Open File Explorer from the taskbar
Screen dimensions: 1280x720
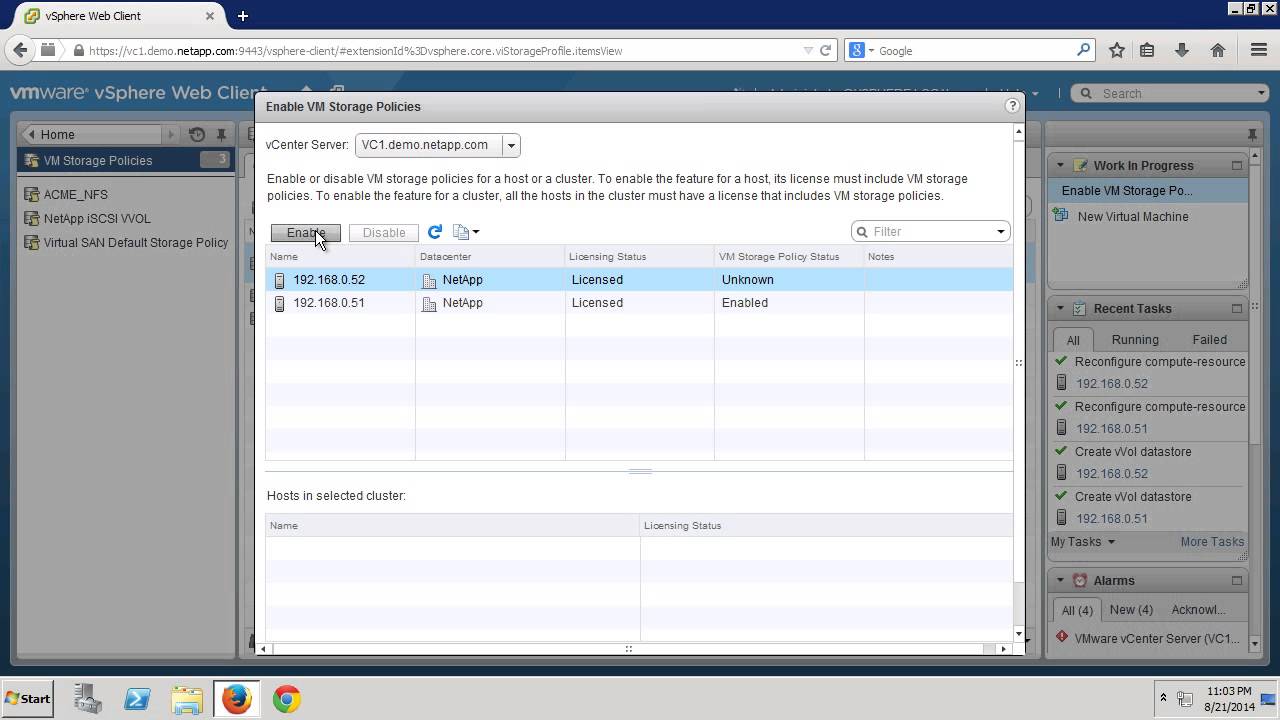tap(187, 699)
